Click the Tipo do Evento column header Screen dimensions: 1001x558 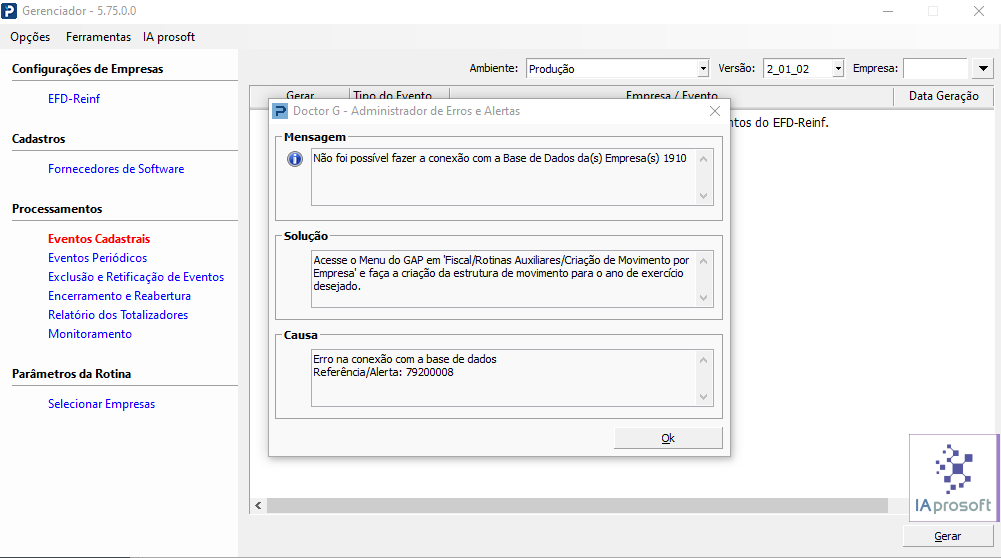click(393, 96)
